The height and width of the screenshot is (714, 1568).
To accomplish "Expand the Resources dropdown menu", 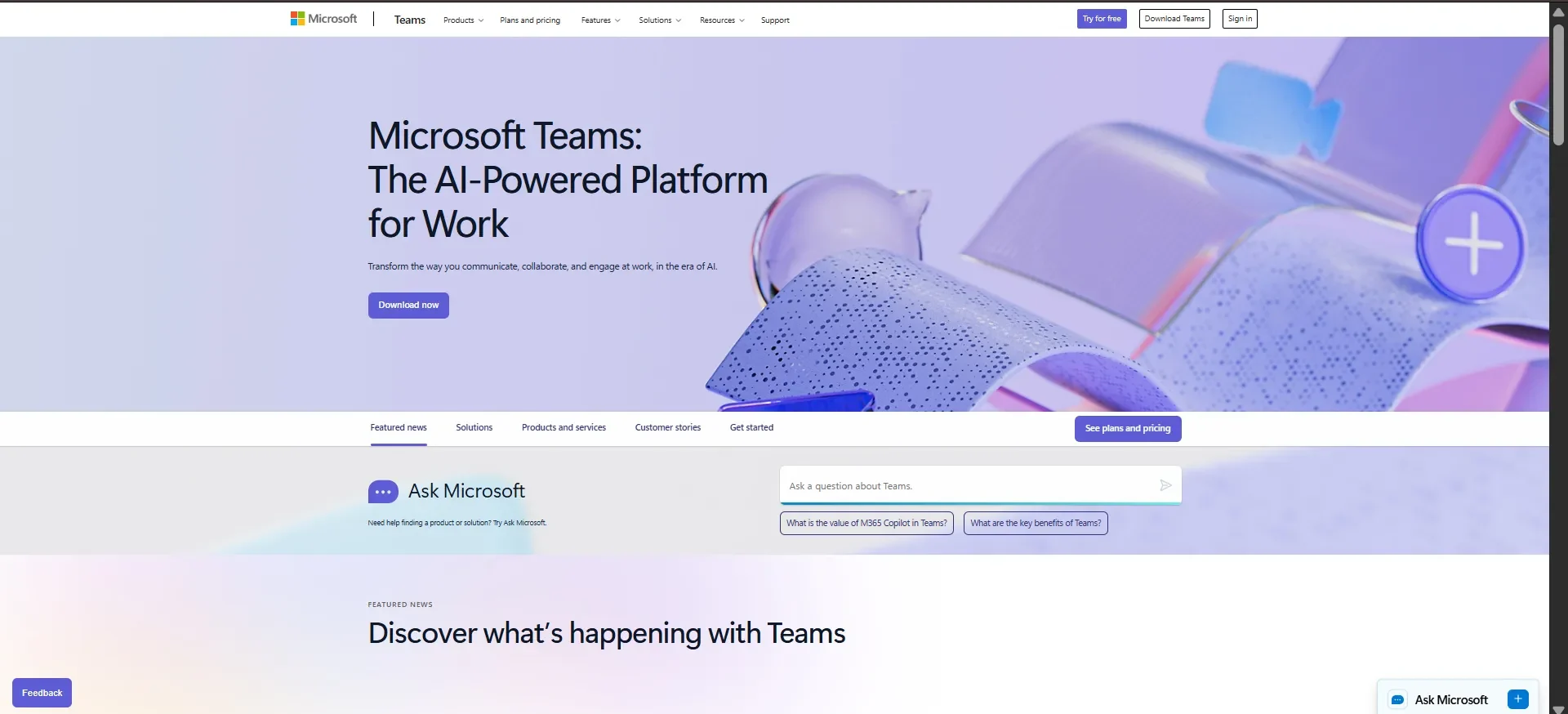I will (x=722, y=20).
